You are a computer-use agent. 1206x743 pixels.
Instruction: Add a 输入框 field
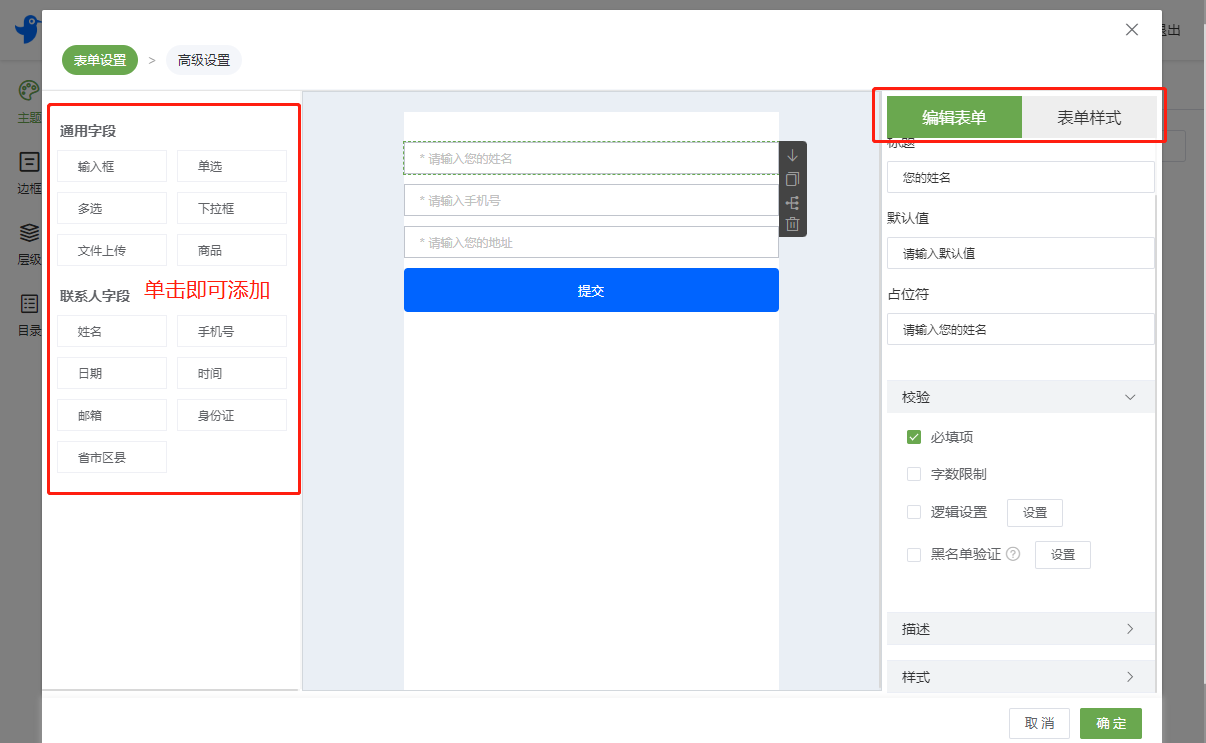(x=112, y=166)
